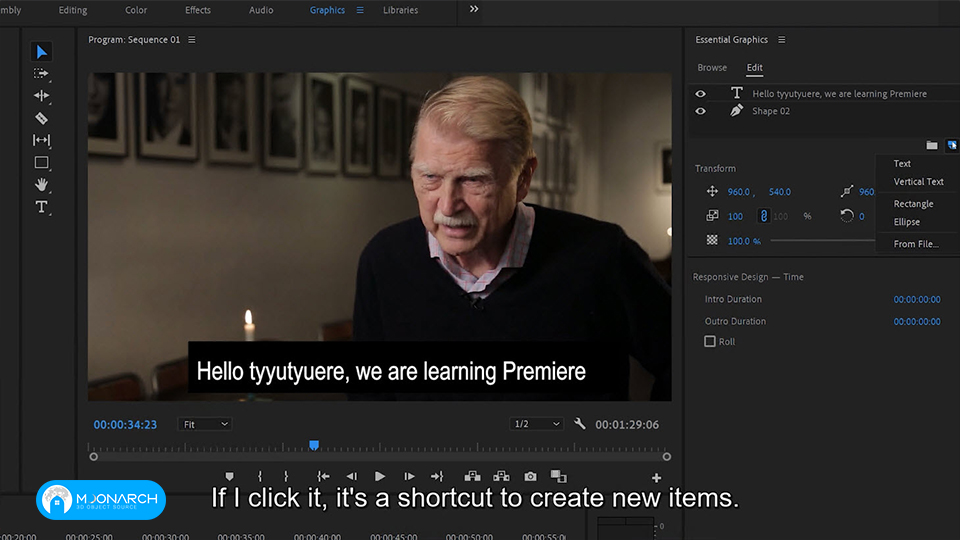Select the Selection arrow tool
The width and height of the screenshot is (960, 540).
(x=42, y=52)
